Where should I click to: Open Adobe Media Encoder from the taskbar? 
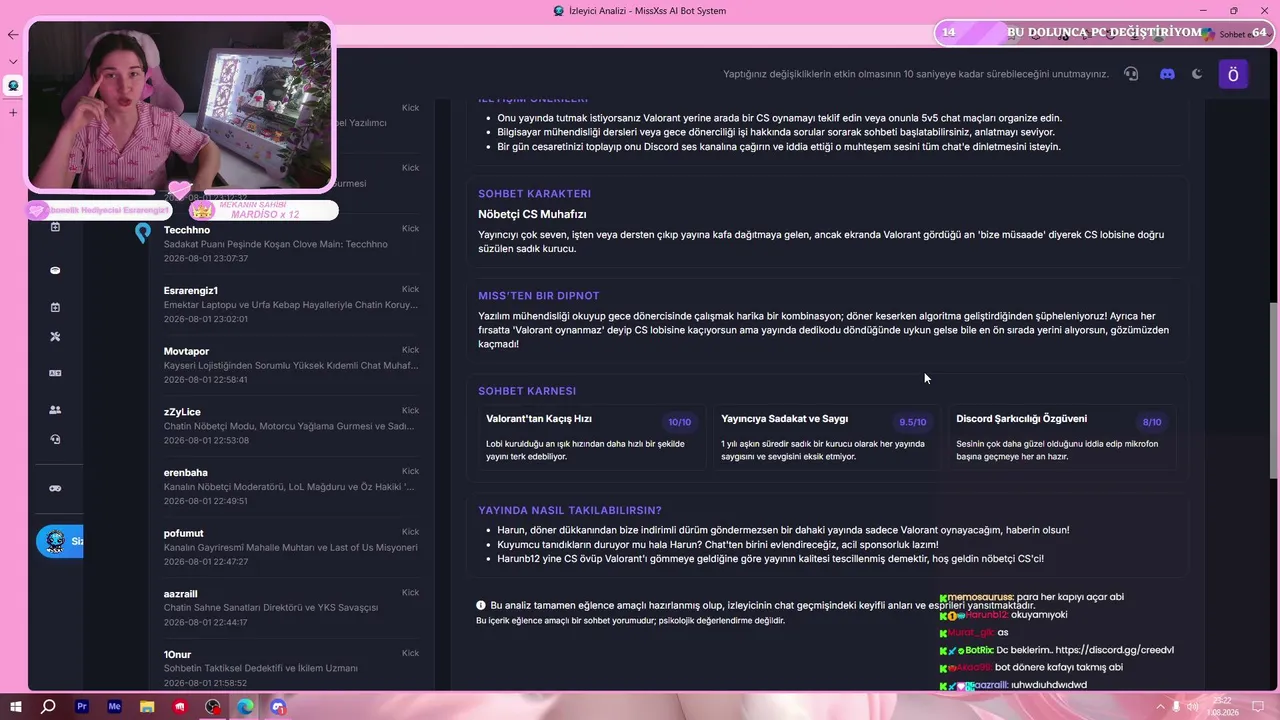114,707
